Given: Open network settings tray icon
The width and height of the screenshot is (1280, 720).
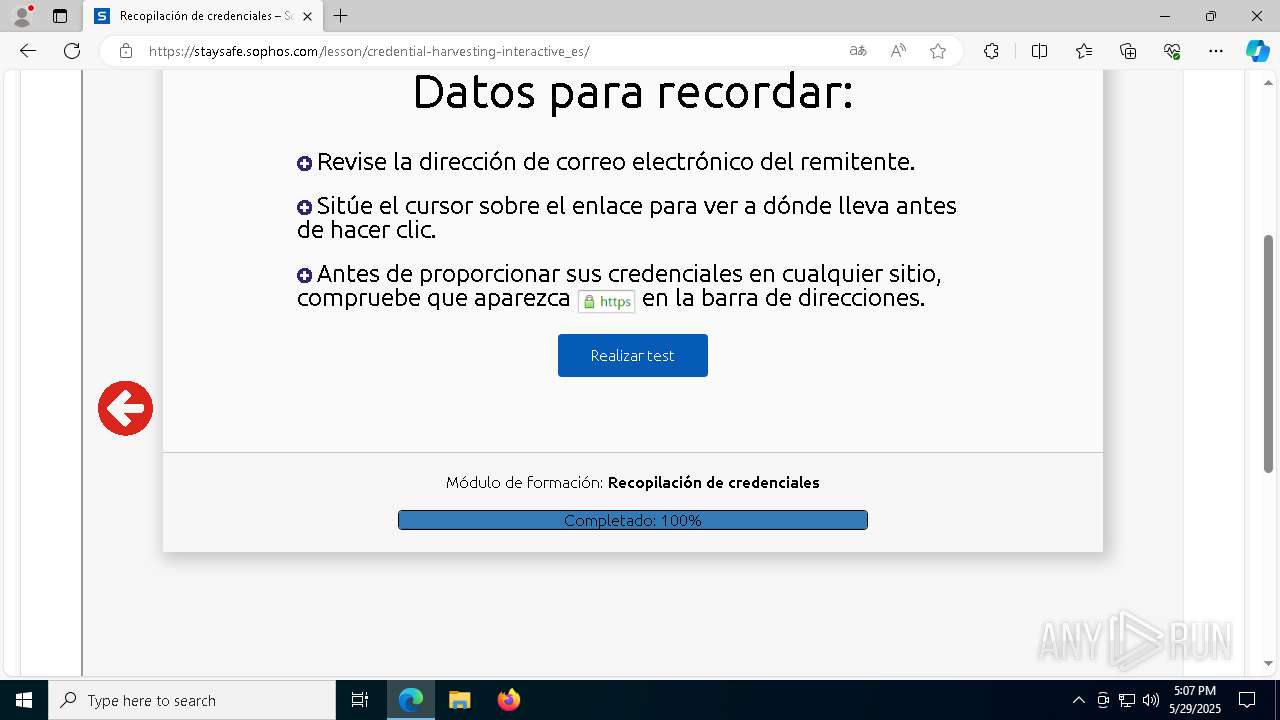Looking at the screenshot, I should pos(1127,700).
